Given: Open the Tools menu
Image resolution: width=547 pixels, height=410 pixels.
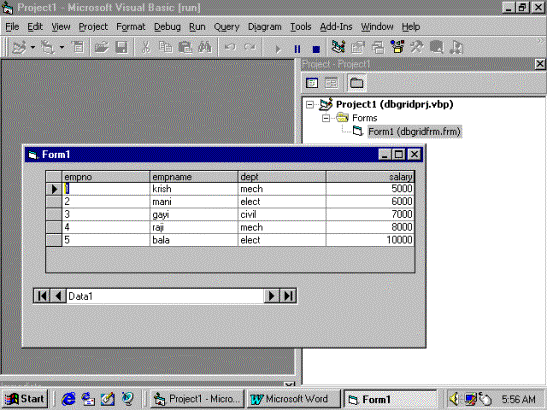Looking at the screenshot, I should point(300,27).
